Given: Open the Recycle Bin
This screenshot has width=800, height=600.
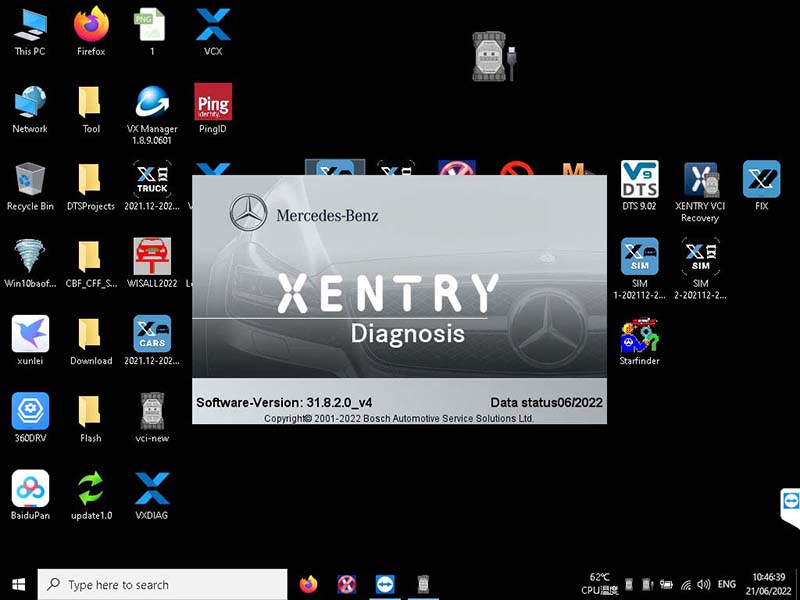Looking at the screenshot, I should [x=30, y=187].
